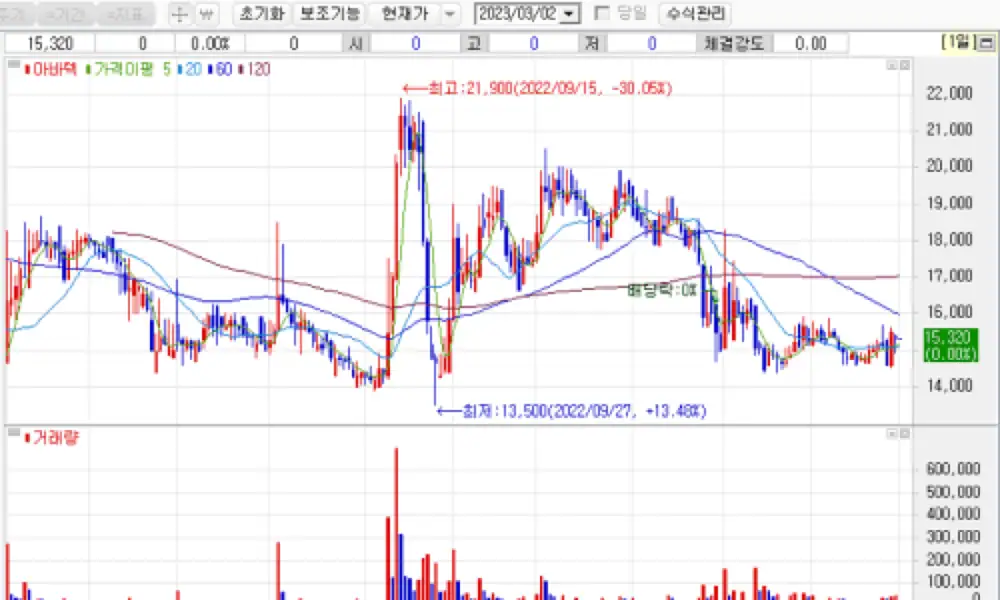Select the 거래량 volume legend

pyautogui.click(x=52, y=437)
